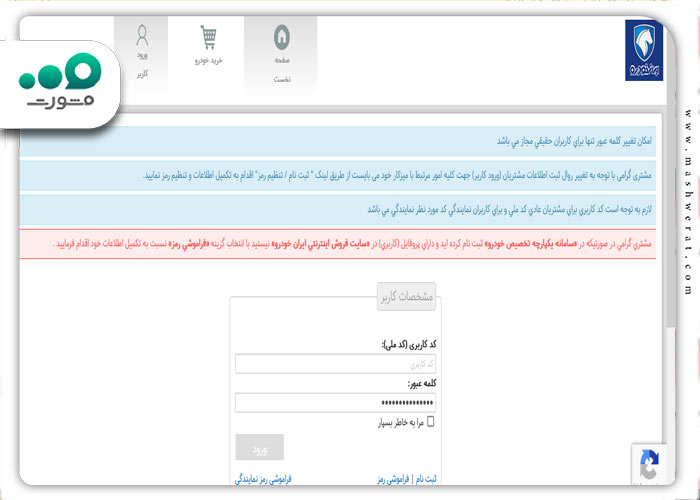Click the 'کد کاربری (کد ملی)' label
Image resolution: width=700 pixels, height=500 pixels.
click(409, 345)
